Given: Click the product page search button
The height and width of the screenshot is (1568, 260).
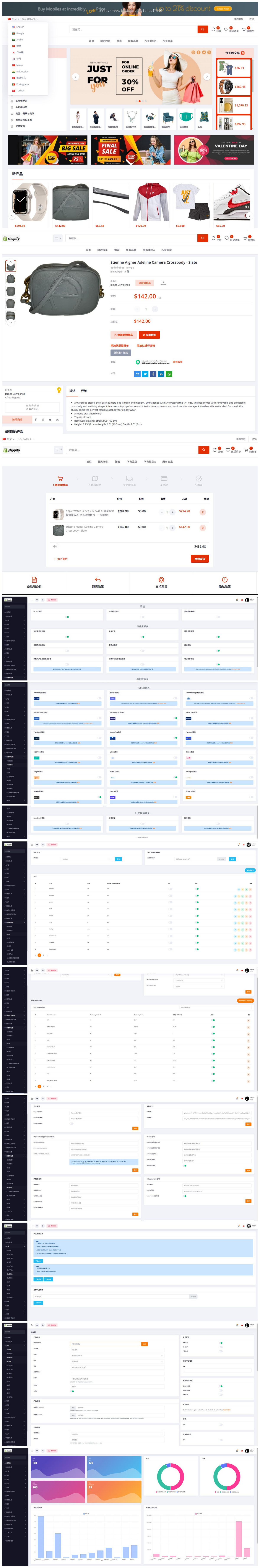Looking at the screenshot, I should (x=203, y=238).
